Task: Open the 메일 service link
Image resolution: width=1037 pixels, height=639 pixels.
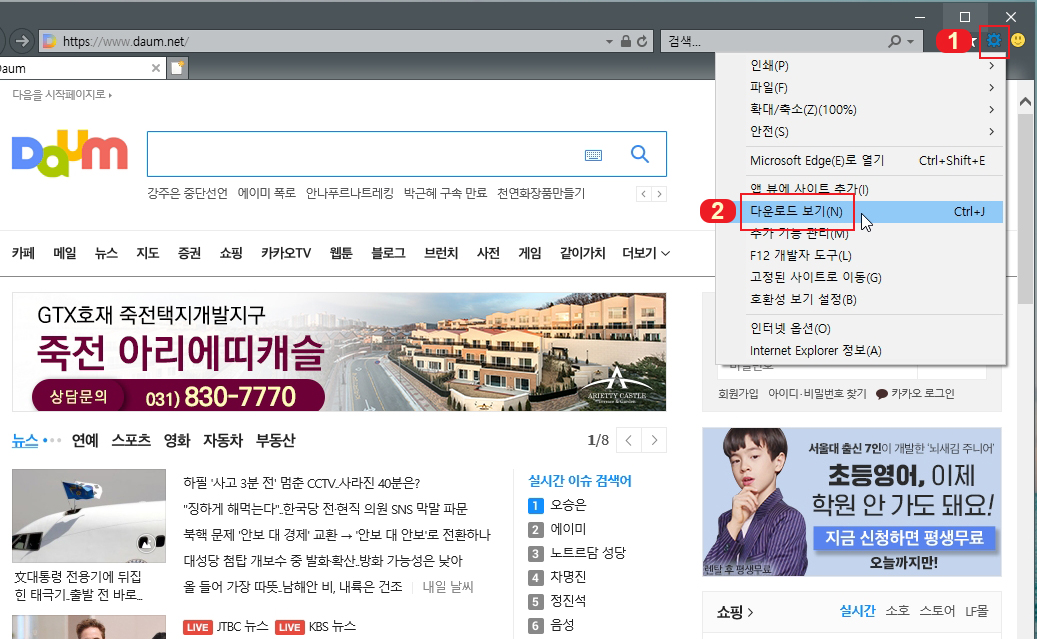Action: tap(65, 253)
